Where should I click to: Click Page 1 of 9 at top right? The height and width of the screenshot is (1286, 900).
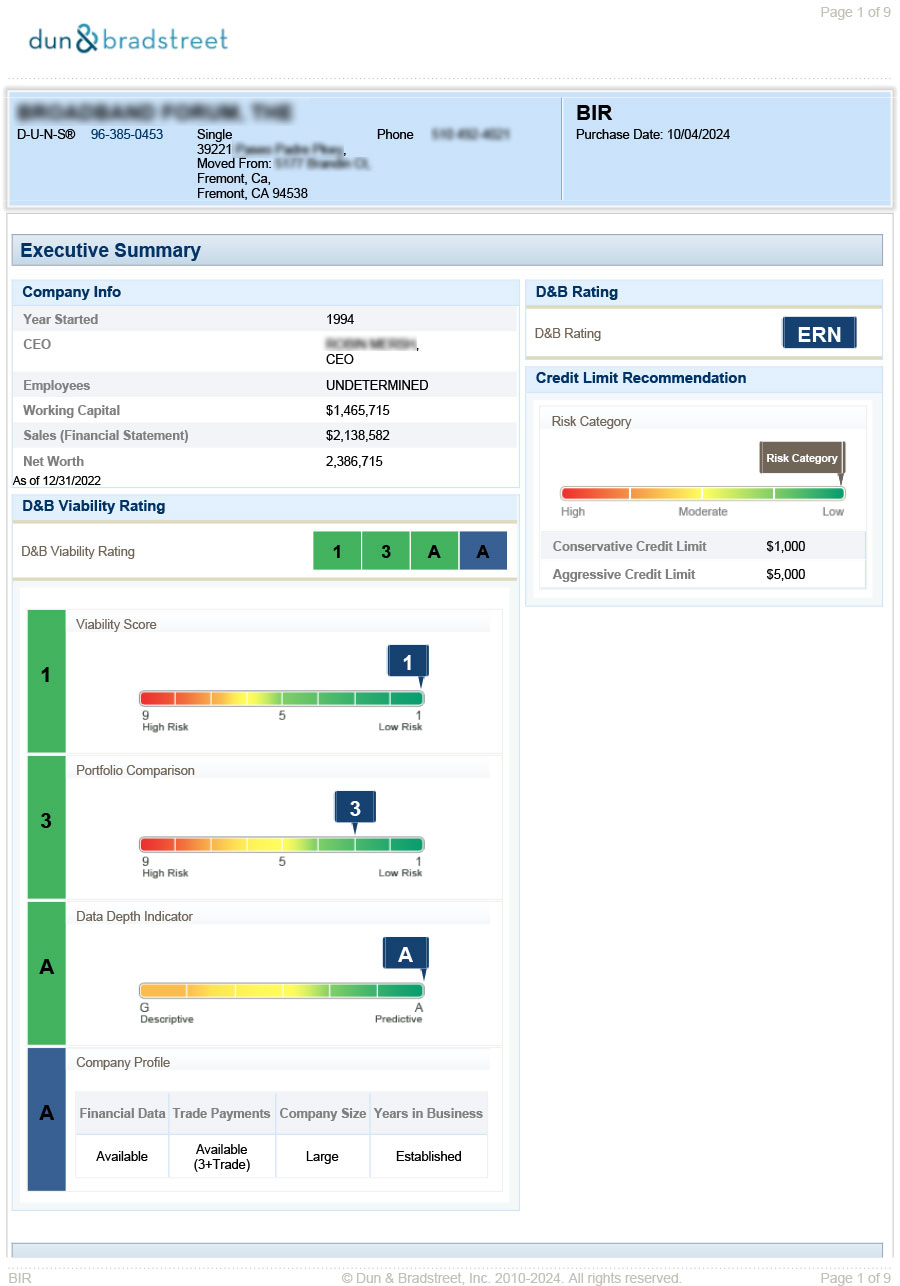(x=855, y=12)
